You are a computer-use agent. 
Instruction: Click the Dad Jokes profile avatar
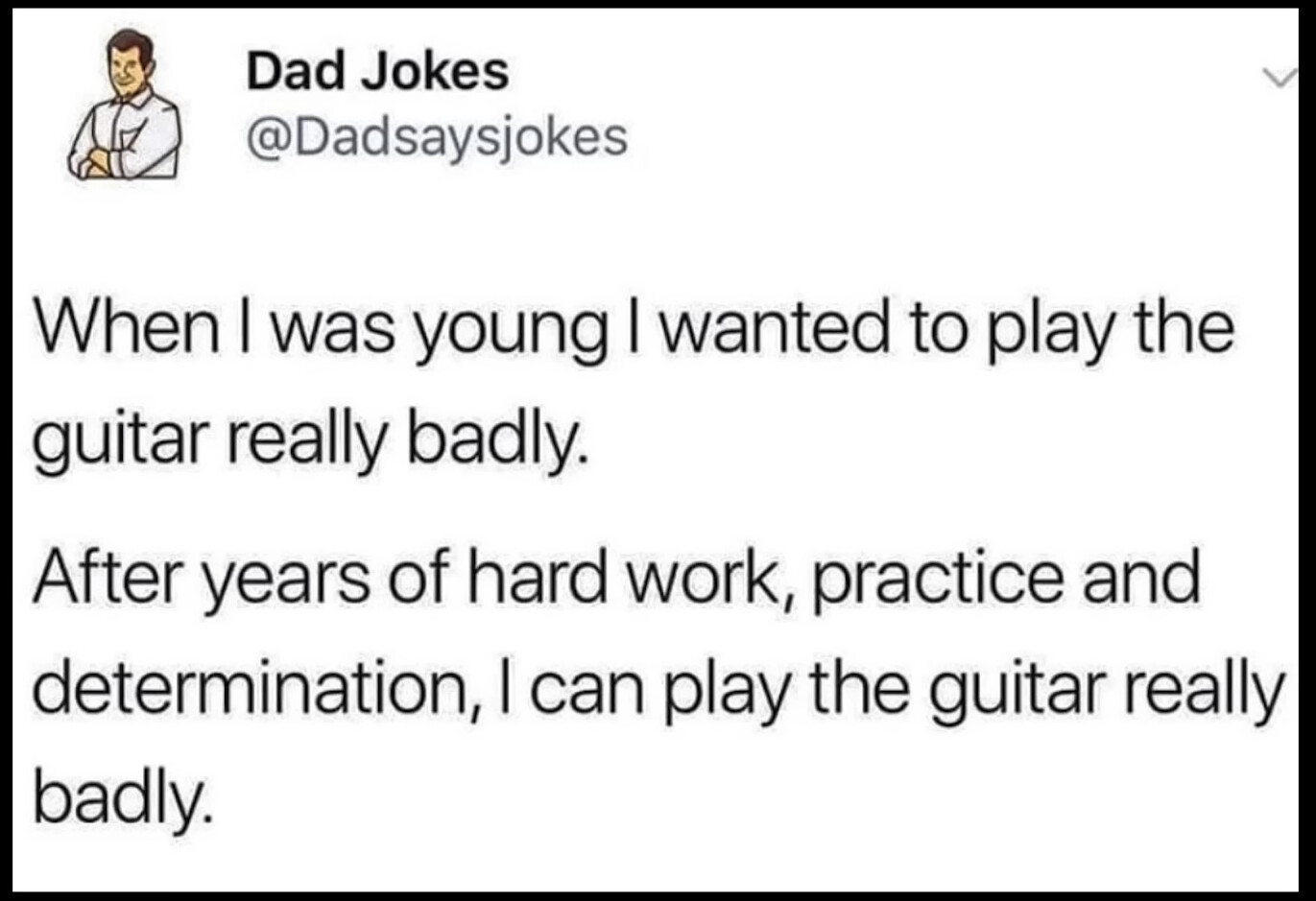pos(125,106)
